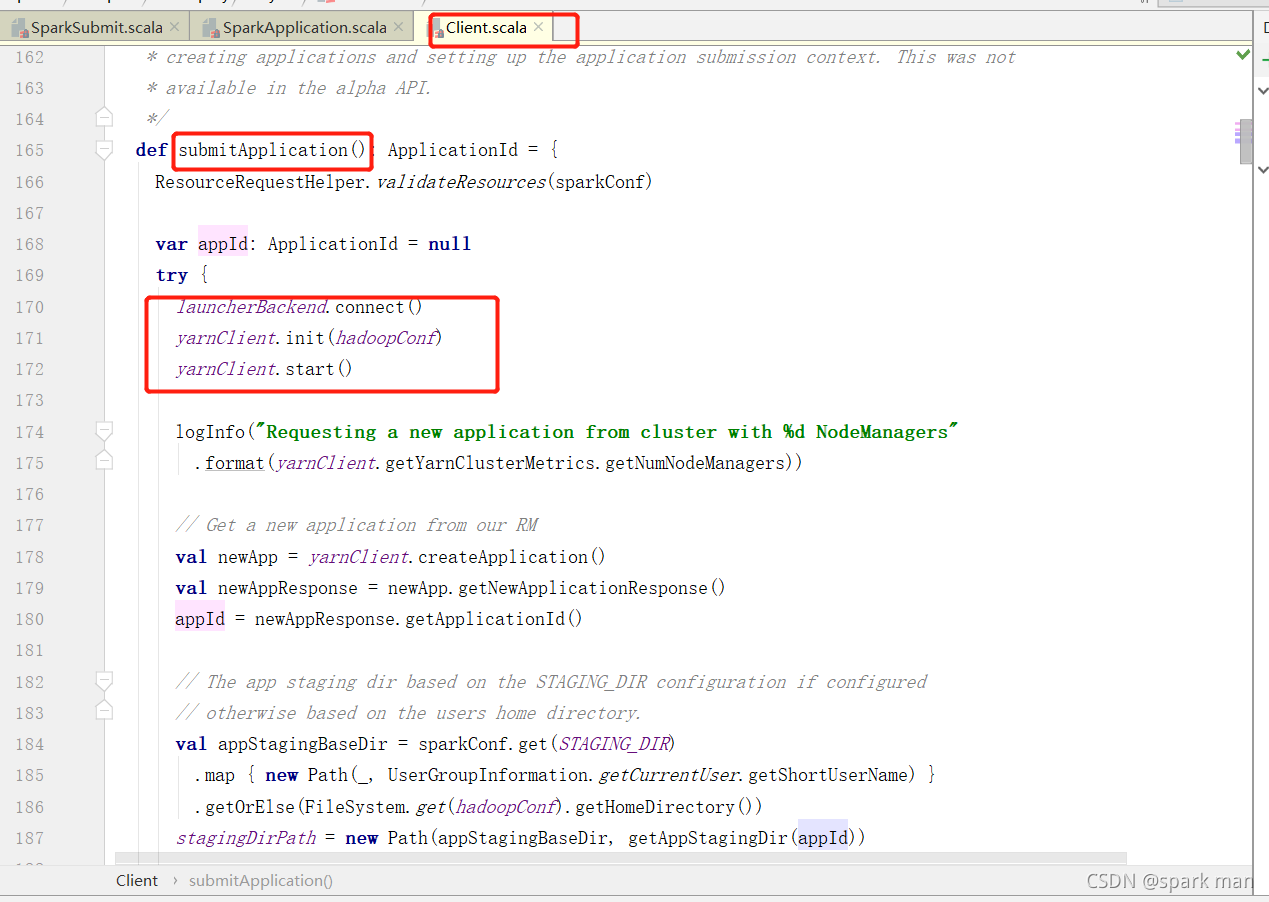Collapse comment fold marker on line 182
The width and height of the screenshot is (1269, 902).
[x=104, y=681]
